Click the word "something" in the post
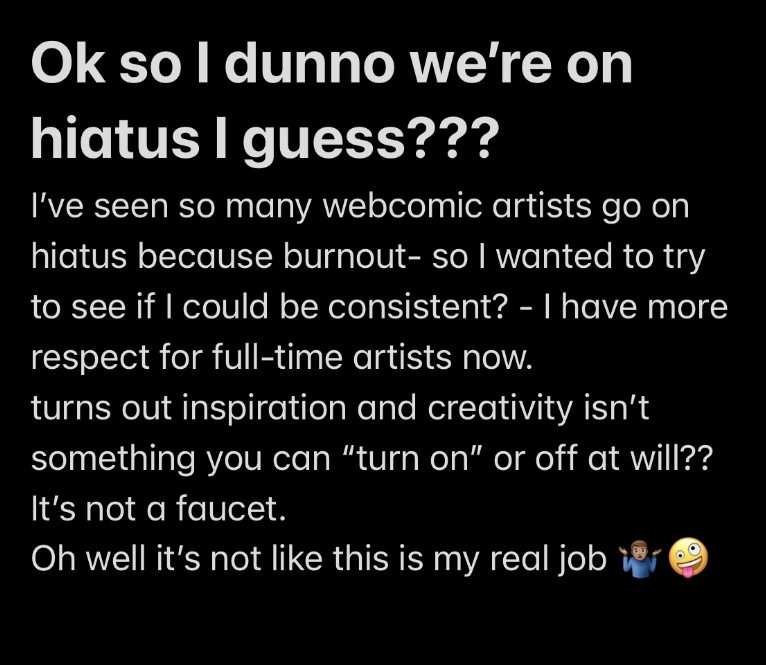The width and height of the screenshot is (766, 665). tap(113, 459)
